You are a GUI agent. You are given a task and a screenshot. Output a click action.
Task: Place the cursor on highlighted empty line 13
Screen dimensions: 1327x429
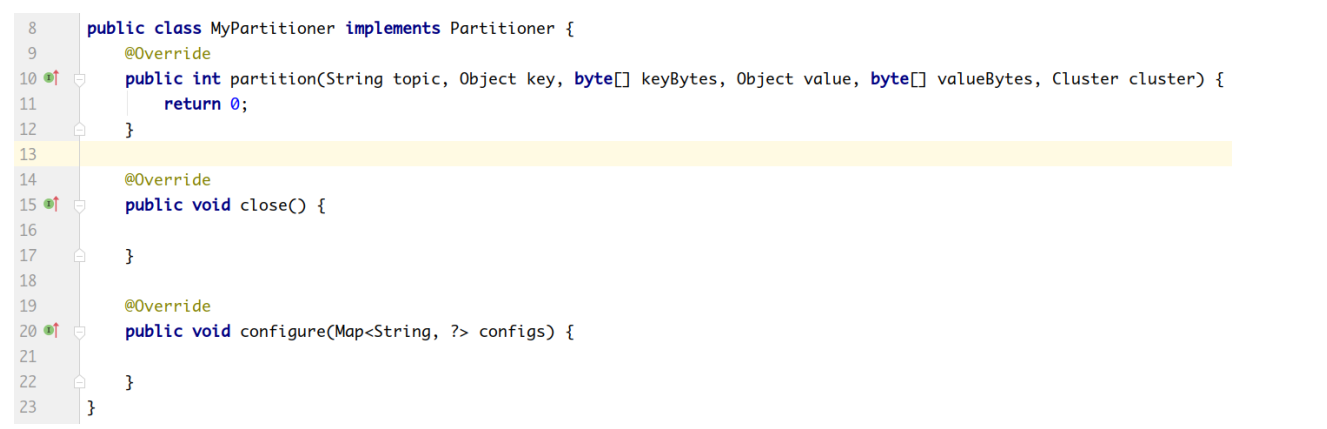point(658,154)
